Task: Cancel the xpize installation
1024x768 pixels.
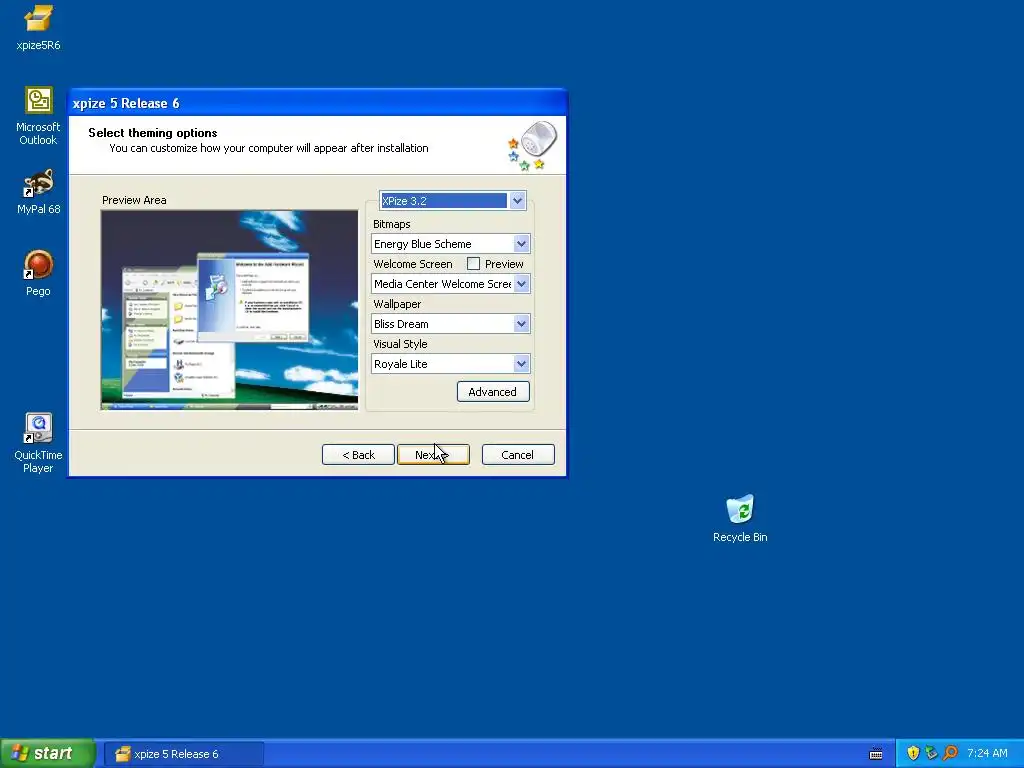Action: click(x=518, y=455)
